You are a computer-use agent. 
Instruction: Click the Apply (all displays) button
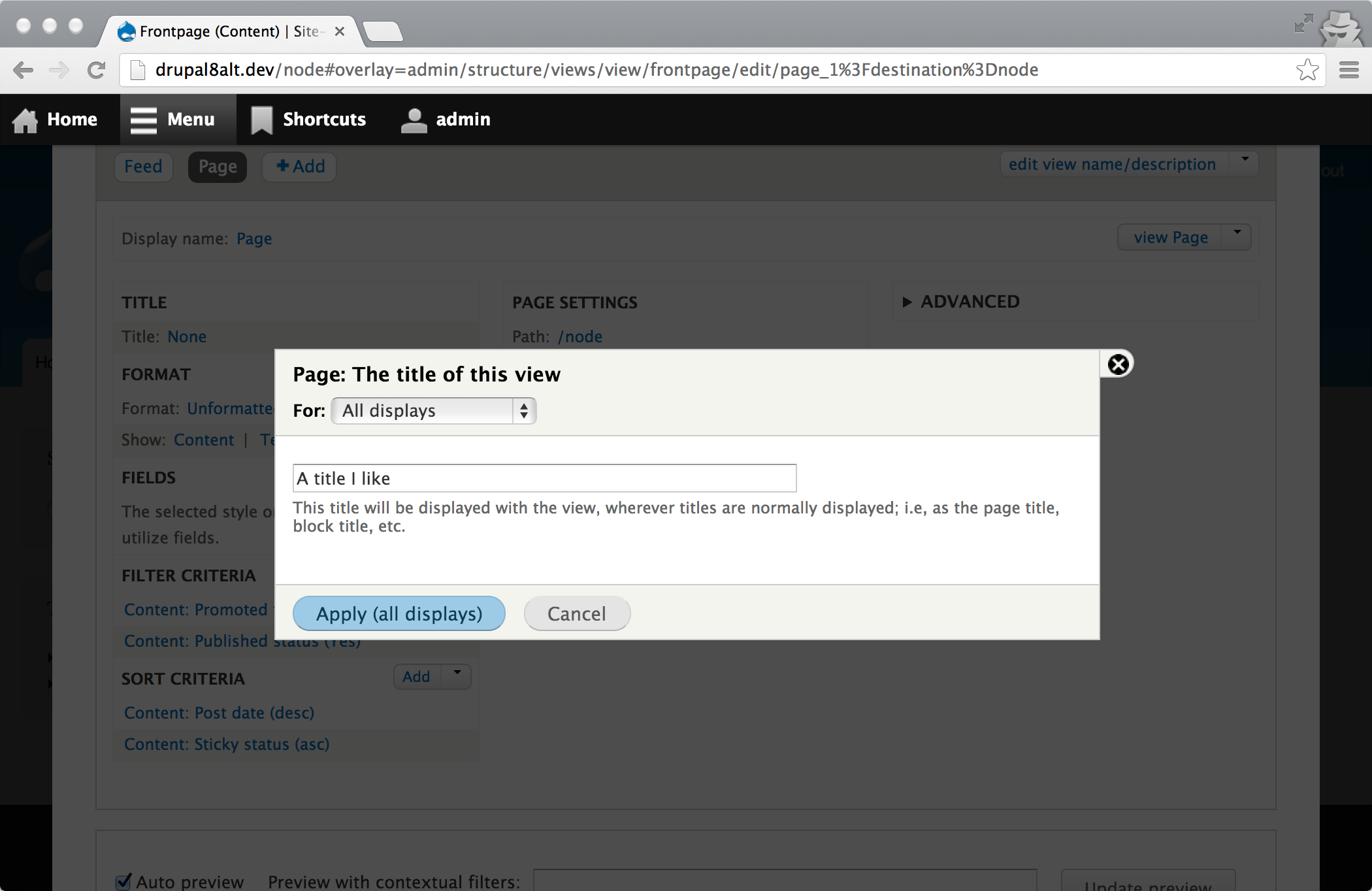pyautogui.click(x=399, y=613)
